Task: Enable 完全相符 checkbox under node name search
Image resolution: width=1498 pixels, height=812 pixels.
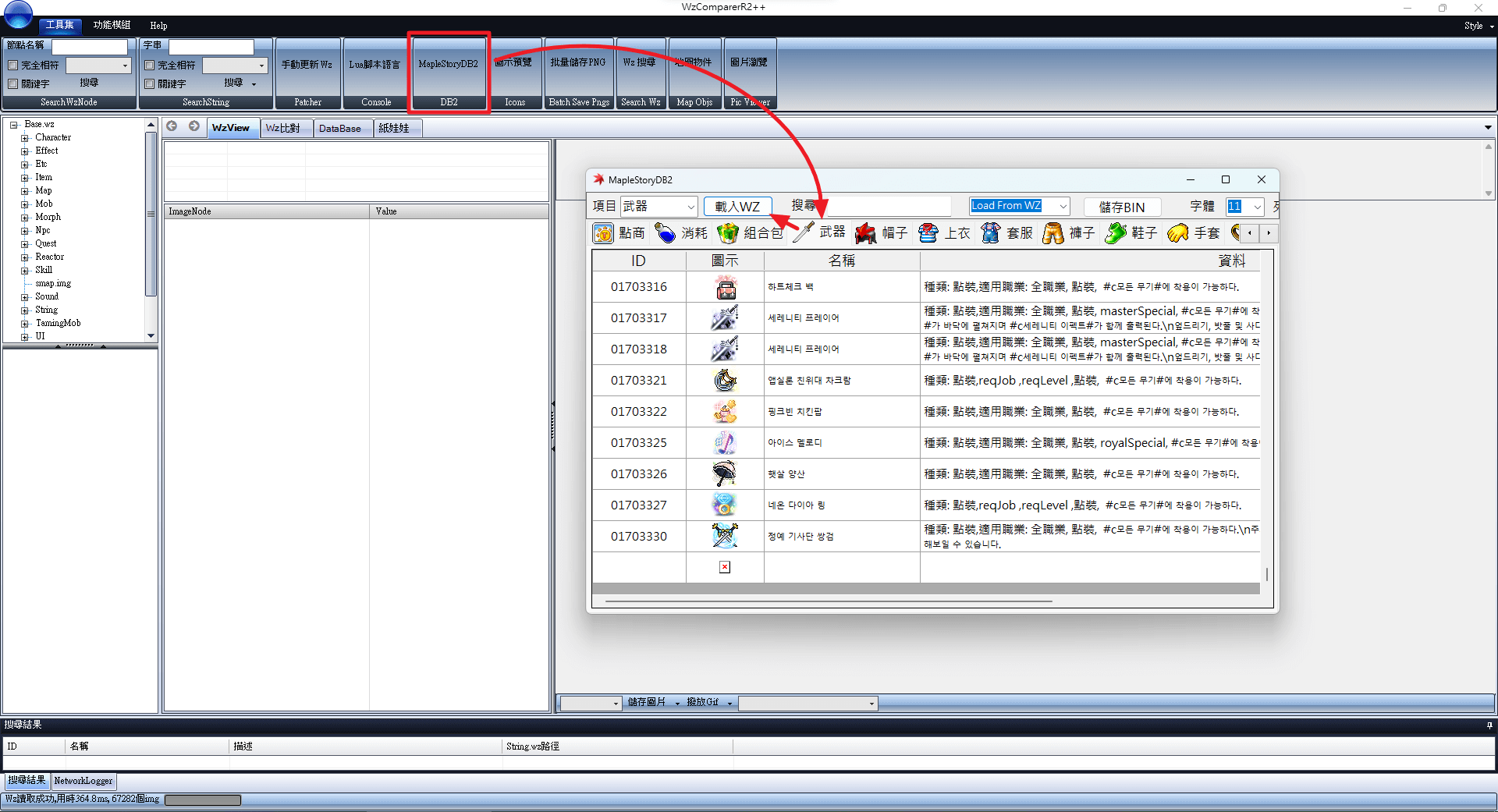Action: [13, 66]
